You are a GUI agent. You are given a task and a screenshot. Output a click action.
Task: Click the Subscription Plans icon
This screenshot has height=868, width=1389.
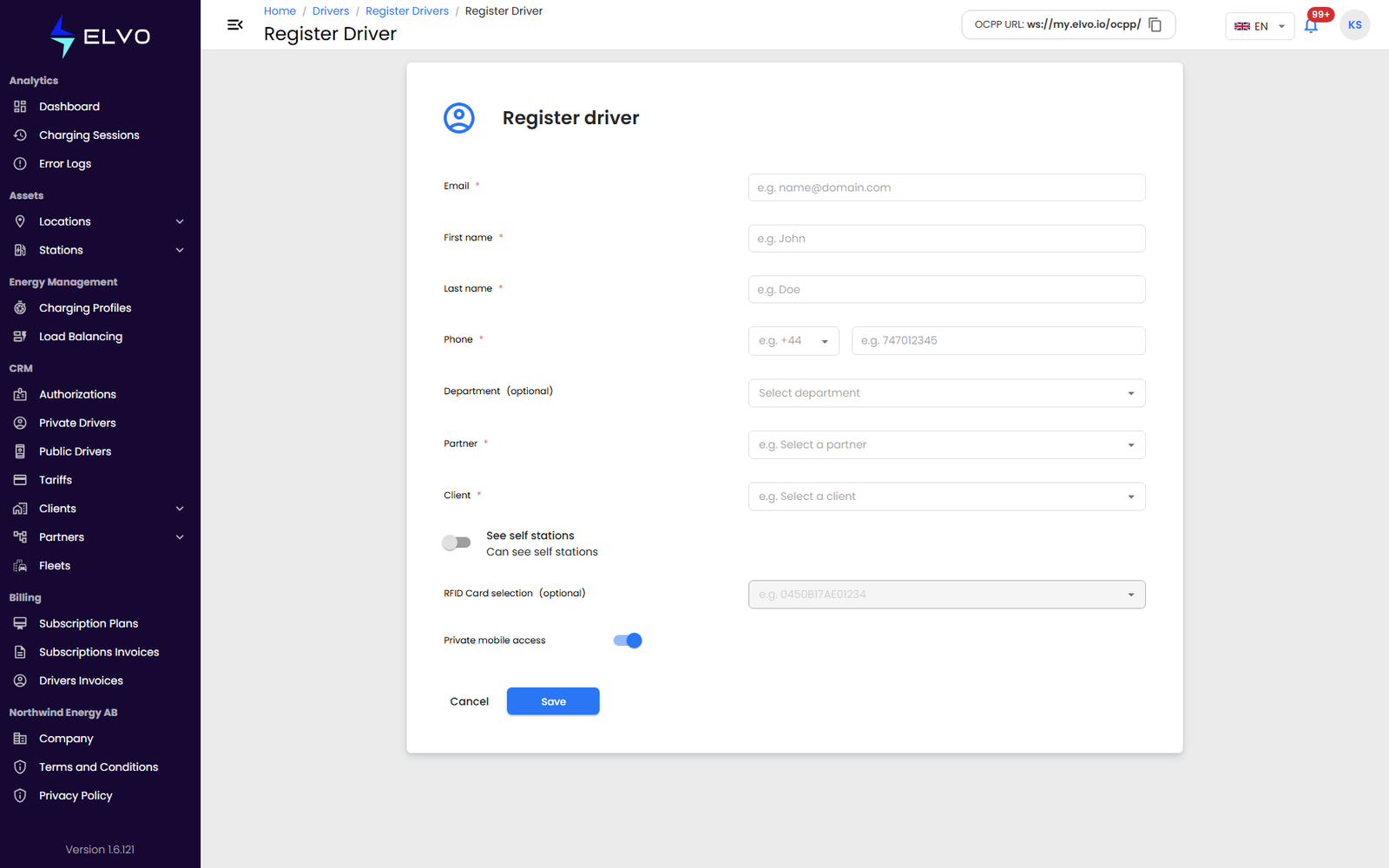(x=20, y=623)
